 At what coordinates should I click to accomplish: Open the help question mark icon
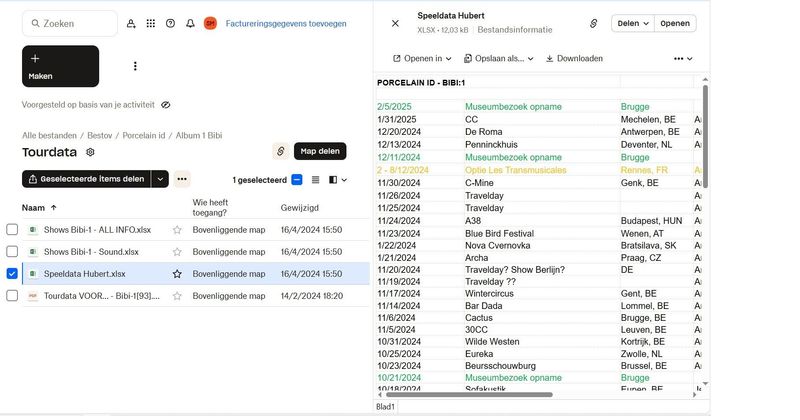[170, 23]
